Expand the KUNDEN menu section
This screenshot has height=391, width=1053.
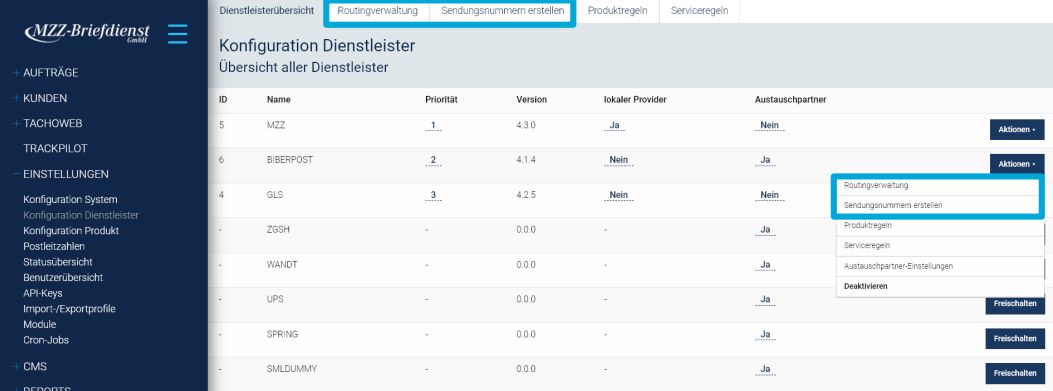click(45, 98)
